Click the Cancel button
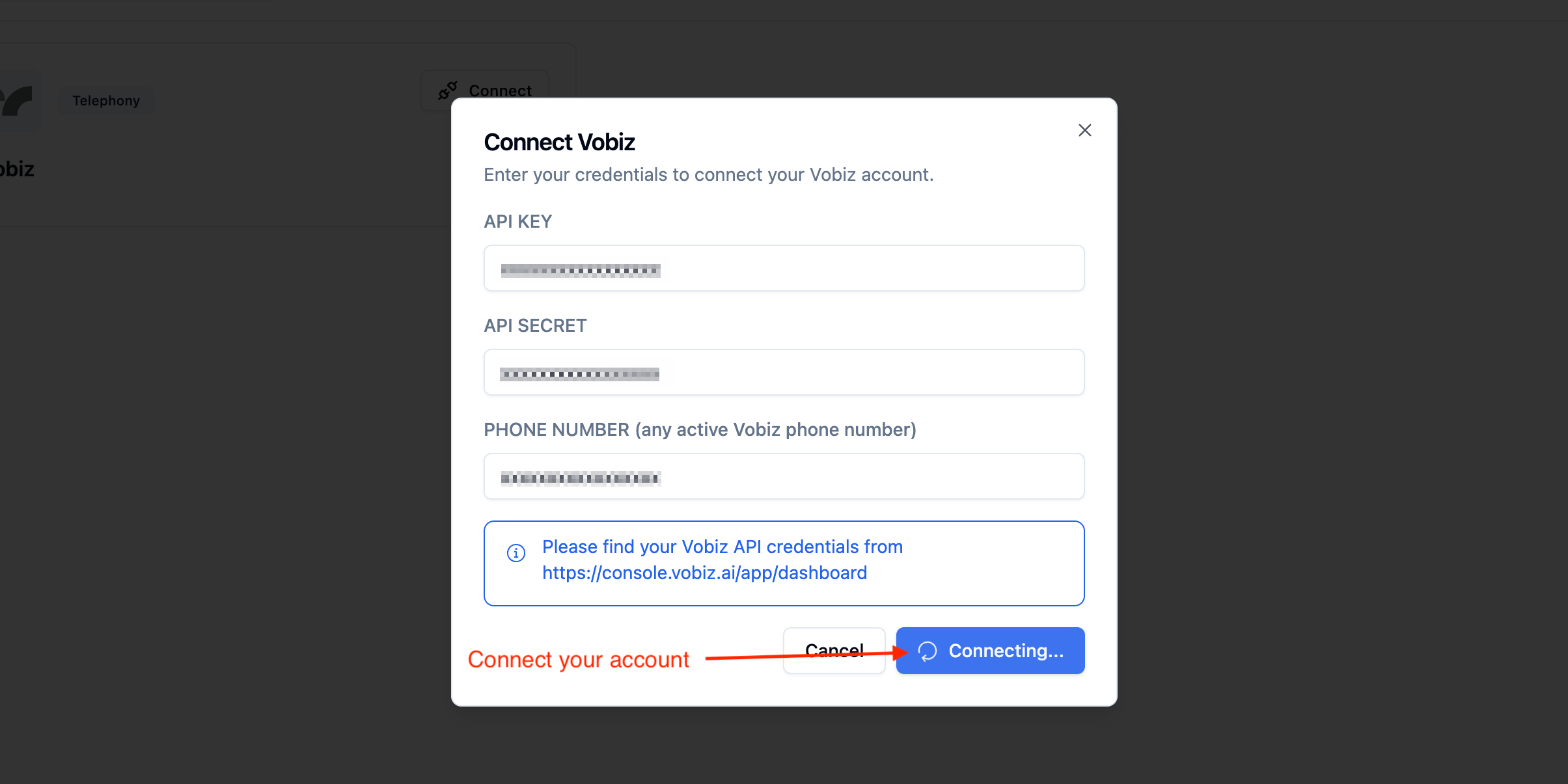Viewport: 1568px width, 784px height. click(x=834, y=650)
